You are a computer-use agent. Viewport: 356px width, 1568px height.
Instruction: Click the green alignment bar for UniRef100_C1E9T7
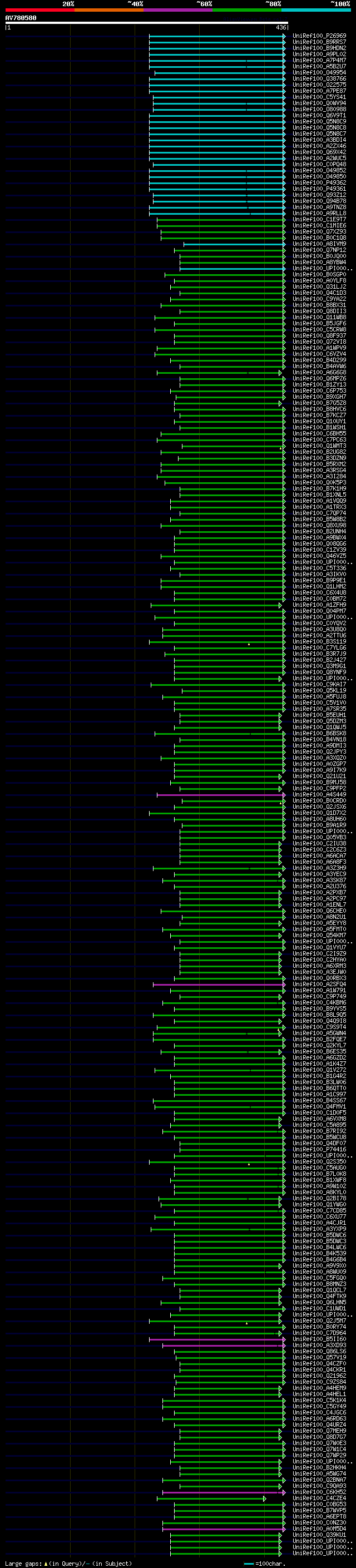pyautogui.click(x=221, y=219)
